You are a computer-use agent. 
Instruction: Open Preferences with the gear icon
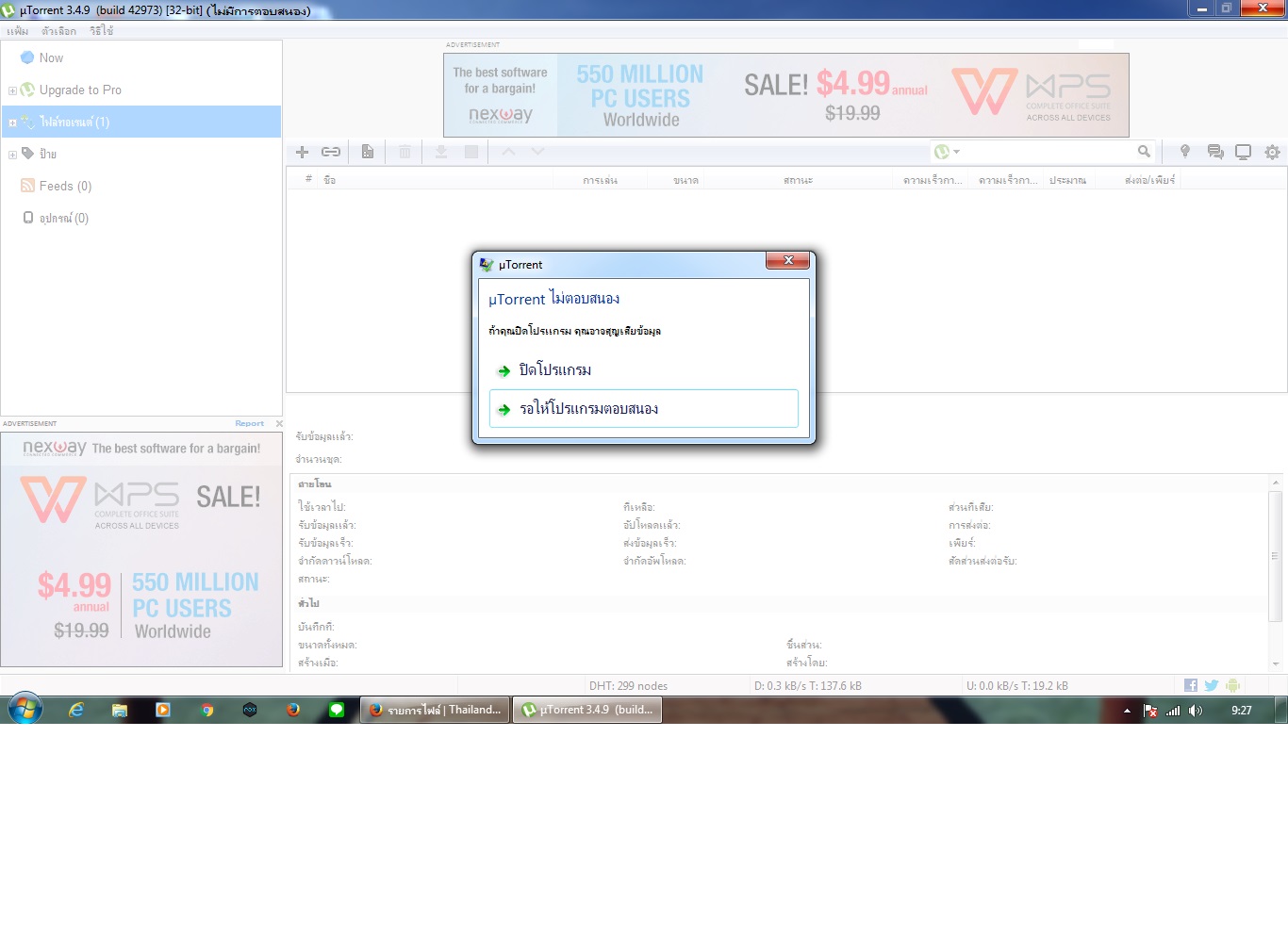1272,152
